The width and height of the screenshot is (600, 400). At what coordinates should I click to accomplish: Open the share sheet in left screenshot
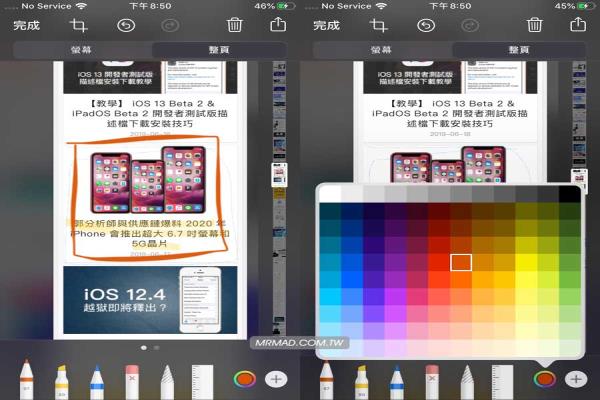point(278,24)
